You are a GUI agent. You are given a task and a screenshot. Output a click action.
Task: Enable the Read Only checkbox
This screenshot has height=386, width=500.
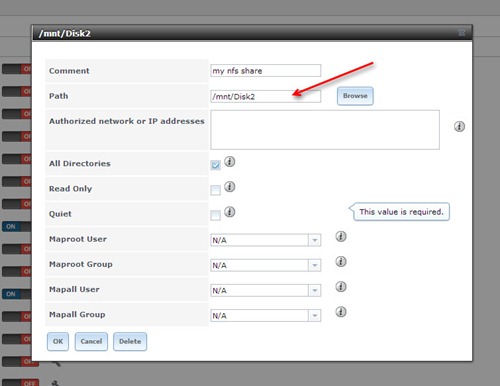point(215,190)
